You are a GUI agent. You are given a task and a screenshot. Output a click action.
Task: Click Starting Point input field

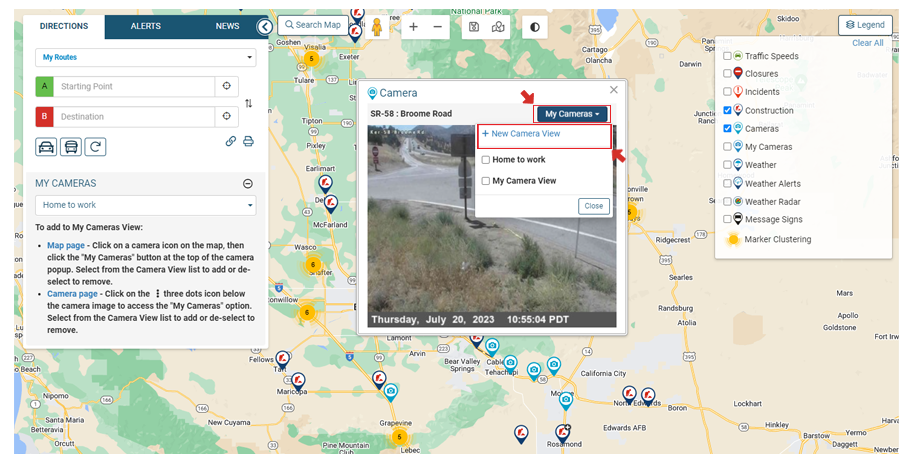click(134, 86)
